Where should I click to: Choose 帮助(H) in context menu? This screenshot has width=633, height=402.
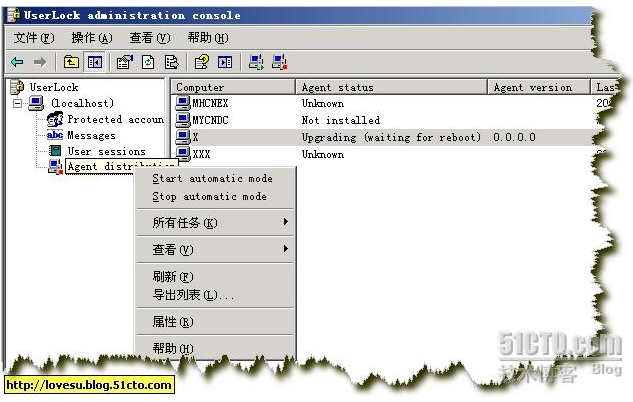coord(216,348)
